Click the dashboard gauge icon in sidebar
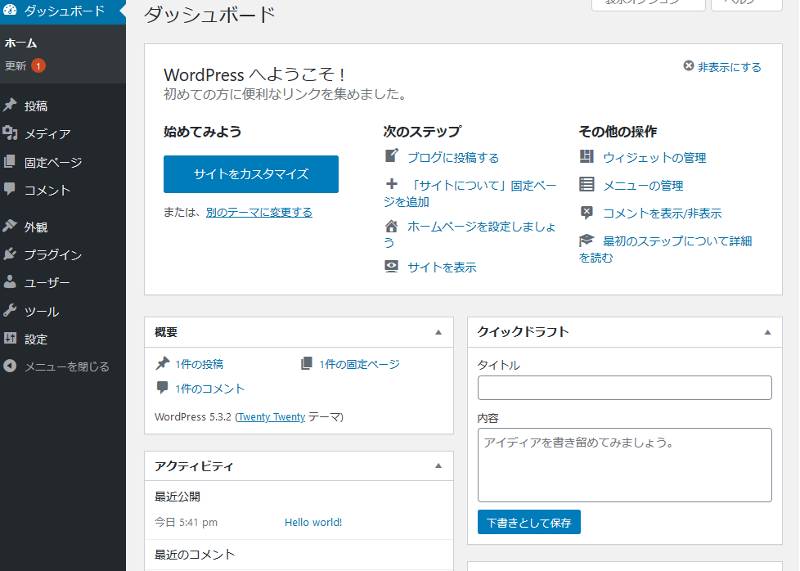800x571 pixels. click(10, 9)
